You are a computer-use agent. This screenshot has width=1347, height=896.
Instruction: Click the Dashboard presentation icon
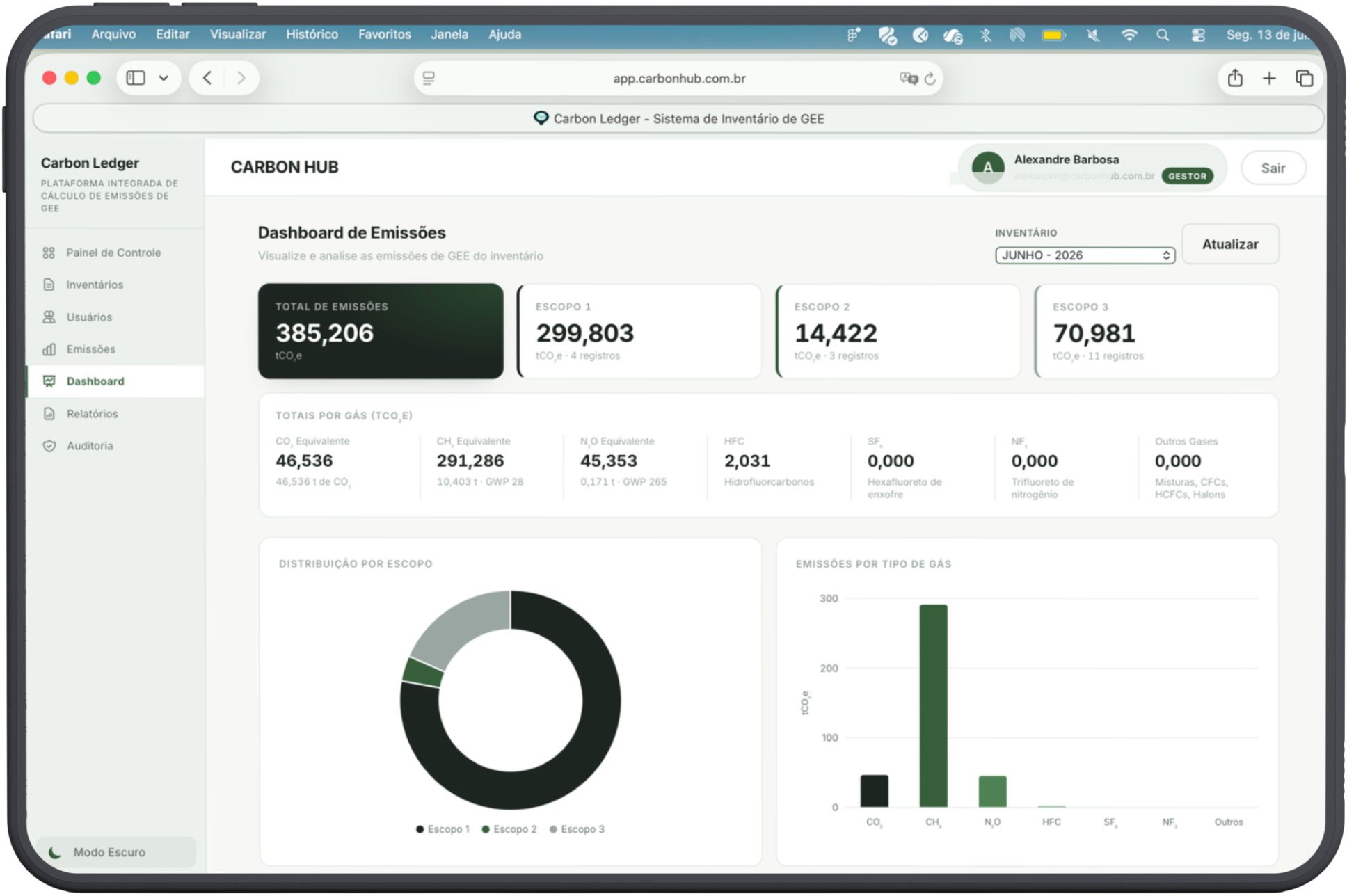[49, 381]
